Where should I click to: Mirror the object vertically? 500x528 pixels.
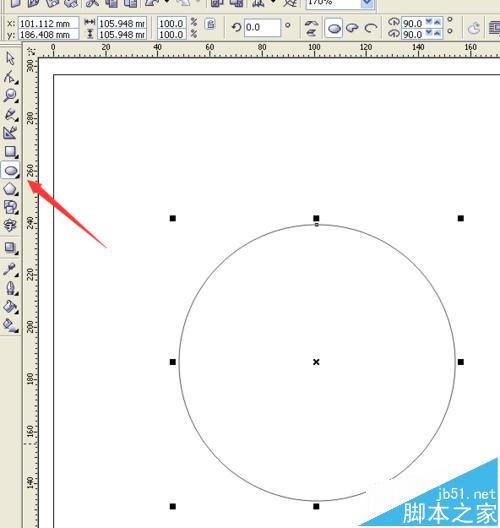click(x=311, y=33)
